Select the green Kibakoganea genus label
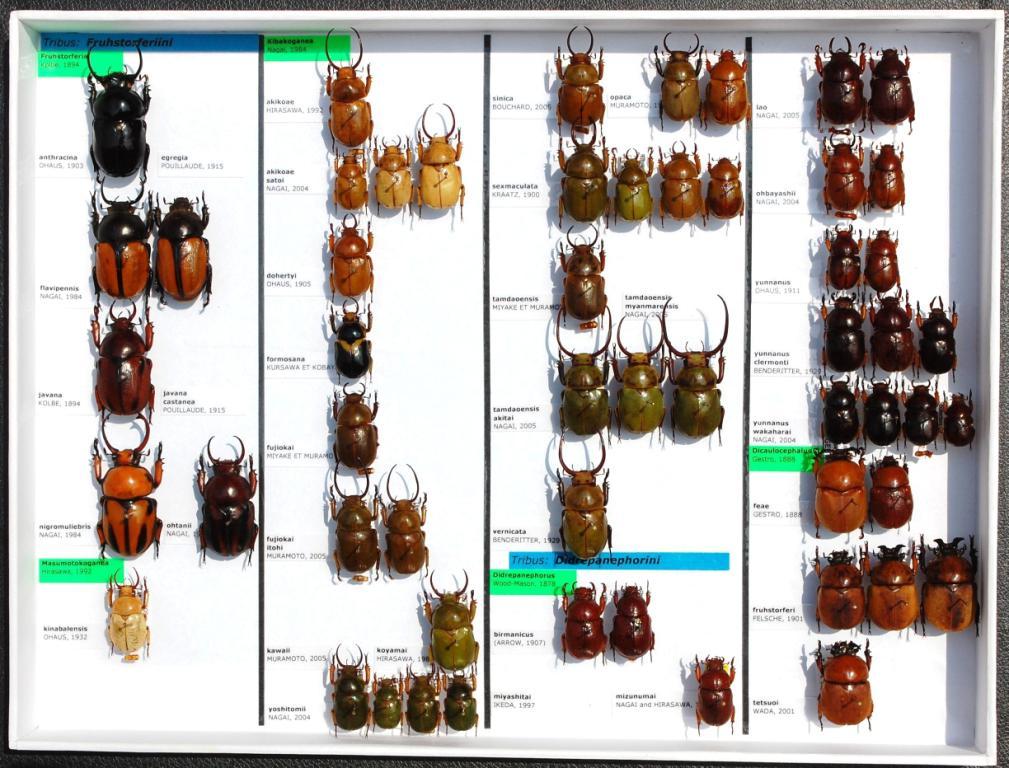This screenshot has height=768, width=1009. click(305, 46)
